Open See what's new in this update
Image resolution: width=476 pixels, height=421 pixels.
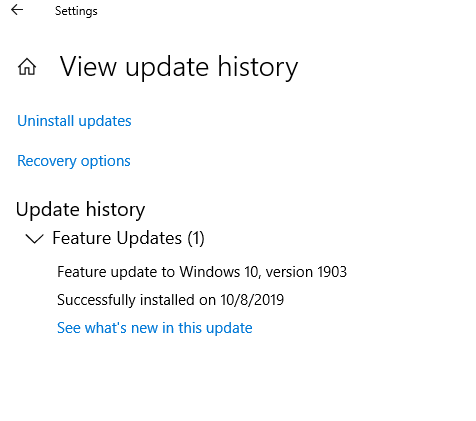pos(155,328)
